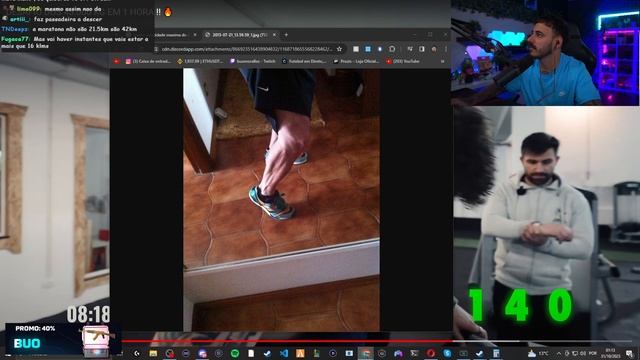
Task: Click the red YouTube bookmark icon at far left
Action: [x=116, y=61]
